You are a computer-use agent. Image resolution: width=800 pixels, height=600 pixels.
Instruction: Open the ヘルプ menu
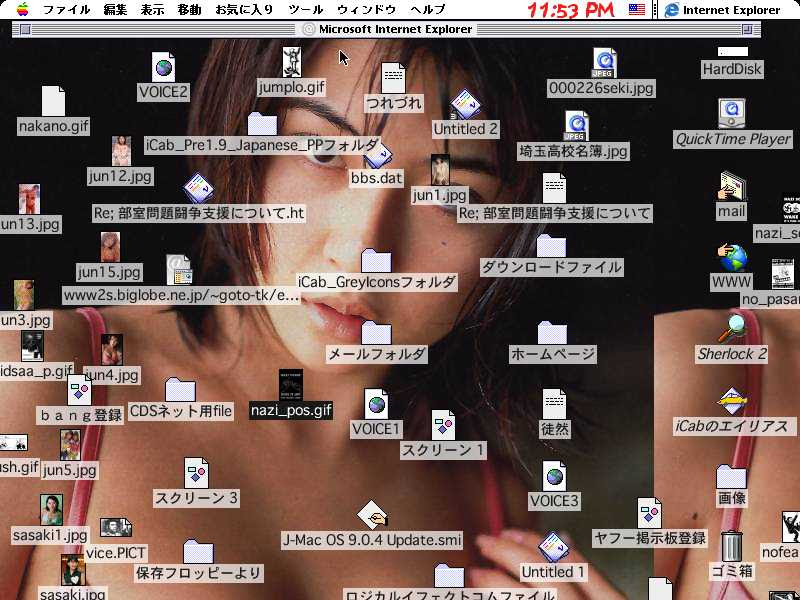(x=428, y=10)
